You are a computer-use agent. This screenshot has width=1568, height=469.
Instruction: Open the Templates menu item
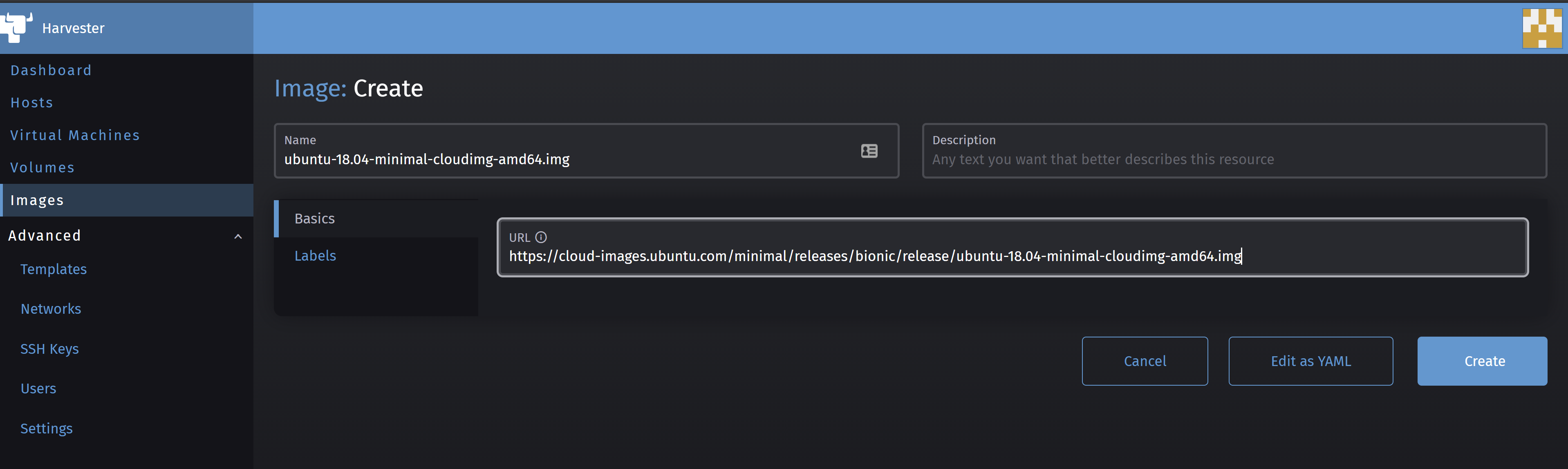(54, 269)
